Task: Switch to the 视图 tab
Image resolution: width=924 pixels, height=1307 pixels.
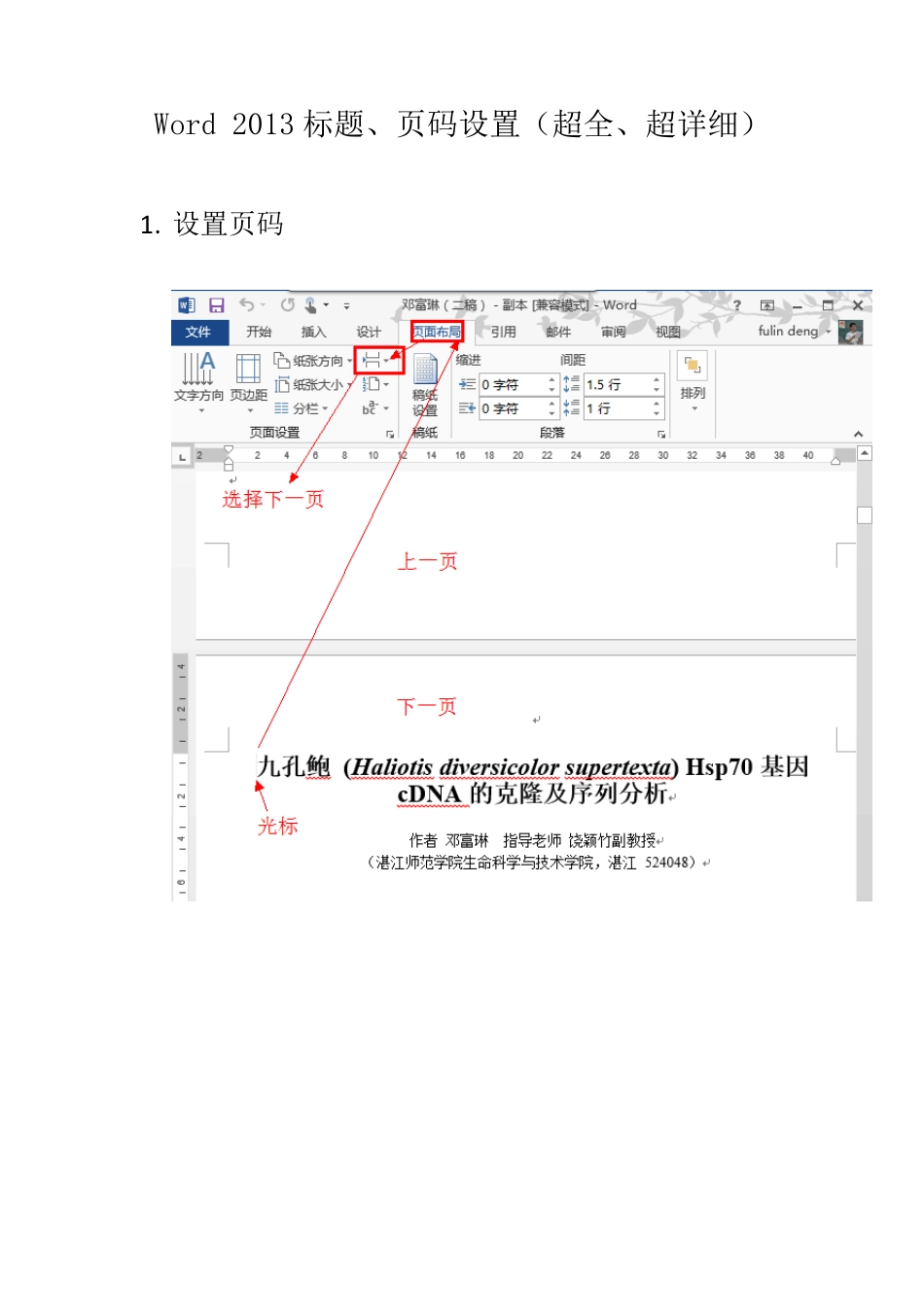Action: 668,332
